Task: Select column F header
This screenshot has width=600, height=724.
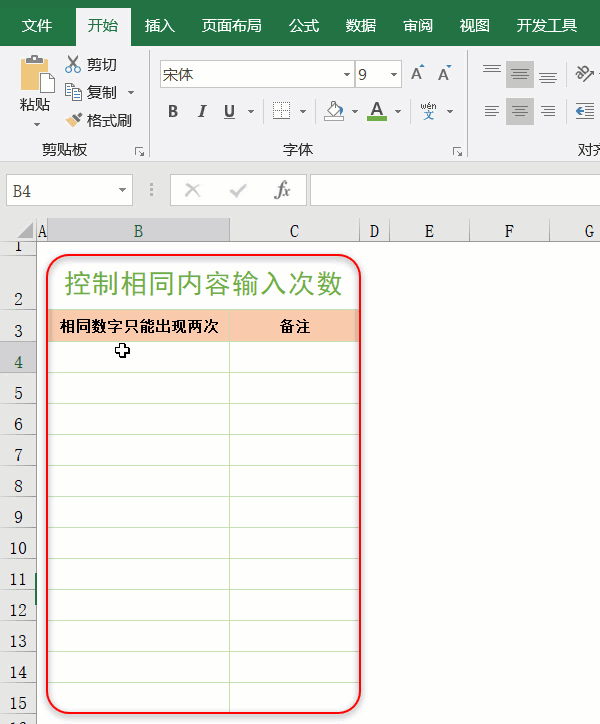Action: [x=509, y=230]
